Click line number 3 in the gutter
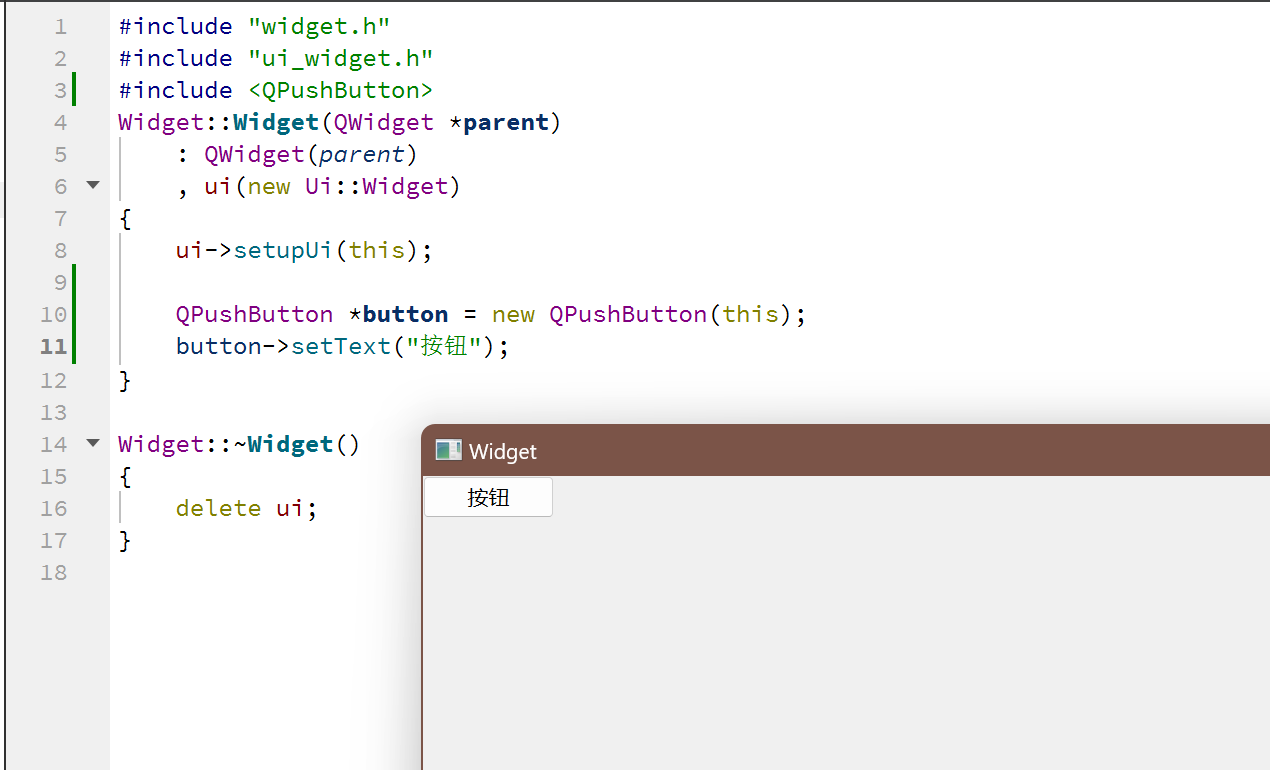Viewport: 1270px width, 770px height. pyautogui.click(x=60, y=90)
